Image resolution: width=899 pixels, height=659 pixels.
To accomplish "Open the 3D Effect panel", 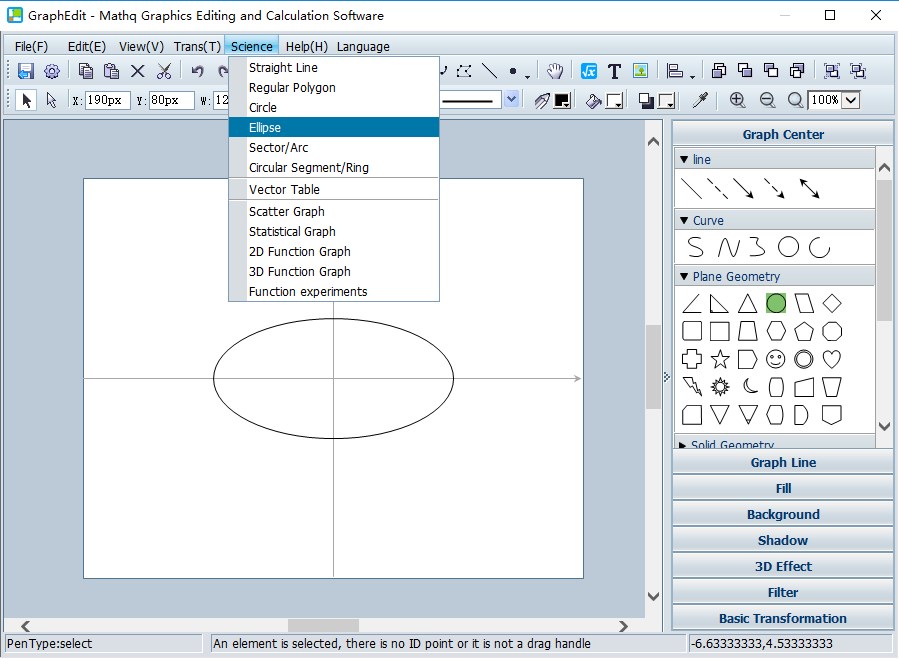I will pos(783,566).
